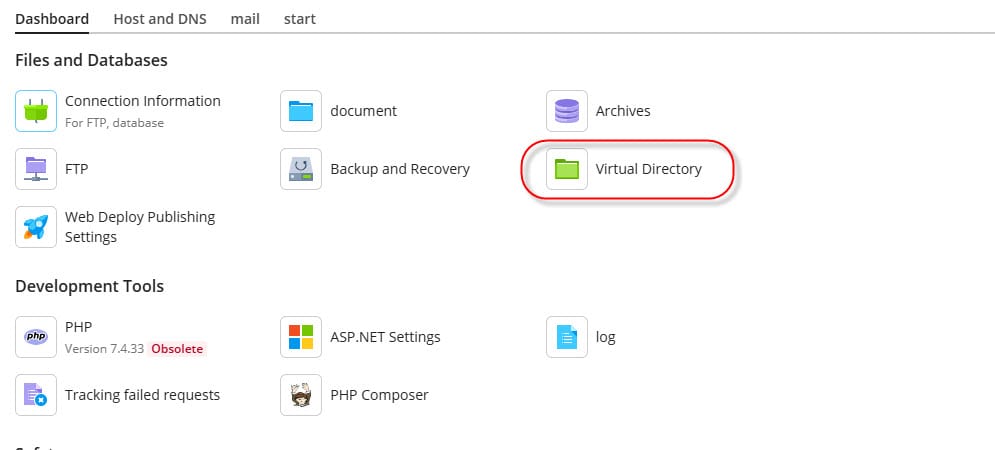Open the Tracking failed requests link

tap(142, 395)
